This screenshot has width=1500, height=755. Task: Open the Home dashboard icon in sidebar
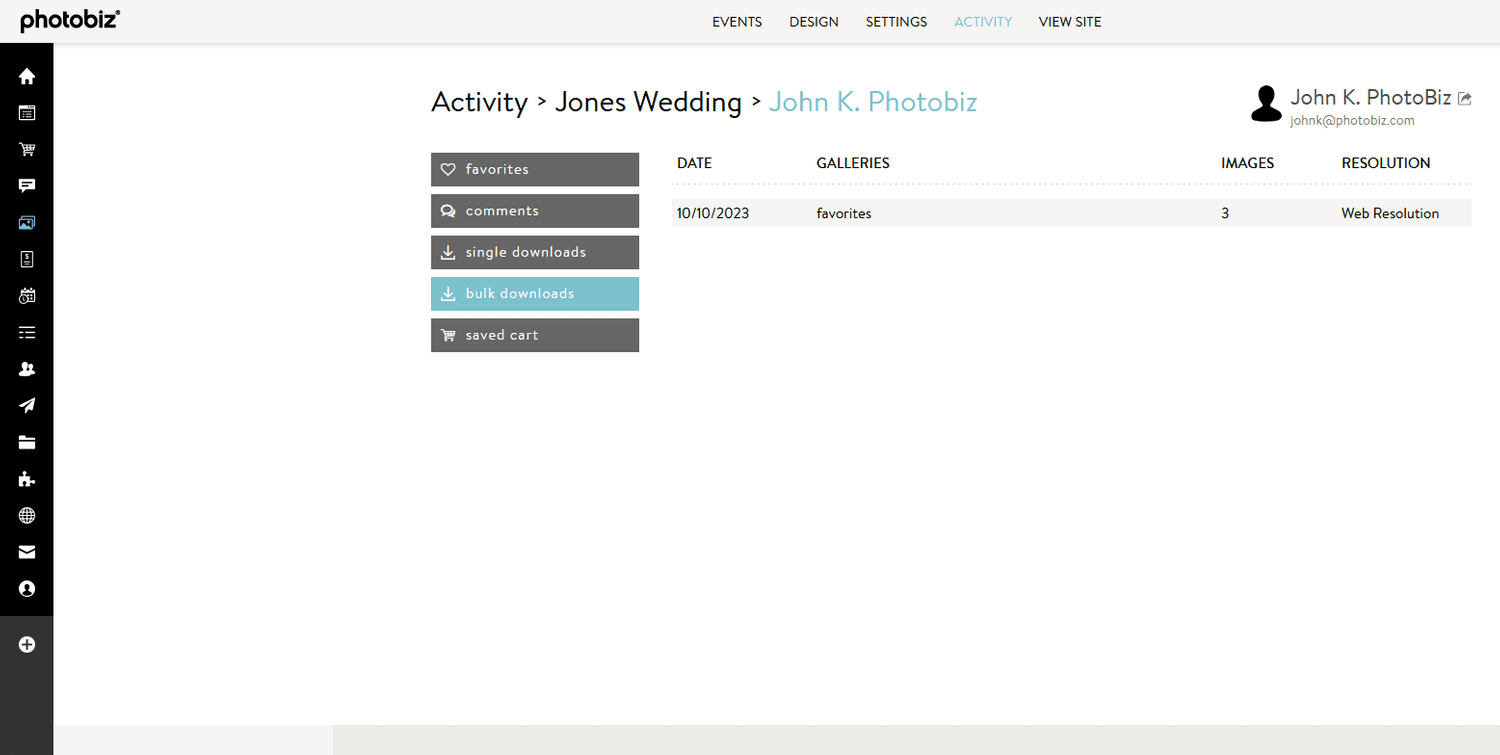pyautogui.click(x=27, y=75)
